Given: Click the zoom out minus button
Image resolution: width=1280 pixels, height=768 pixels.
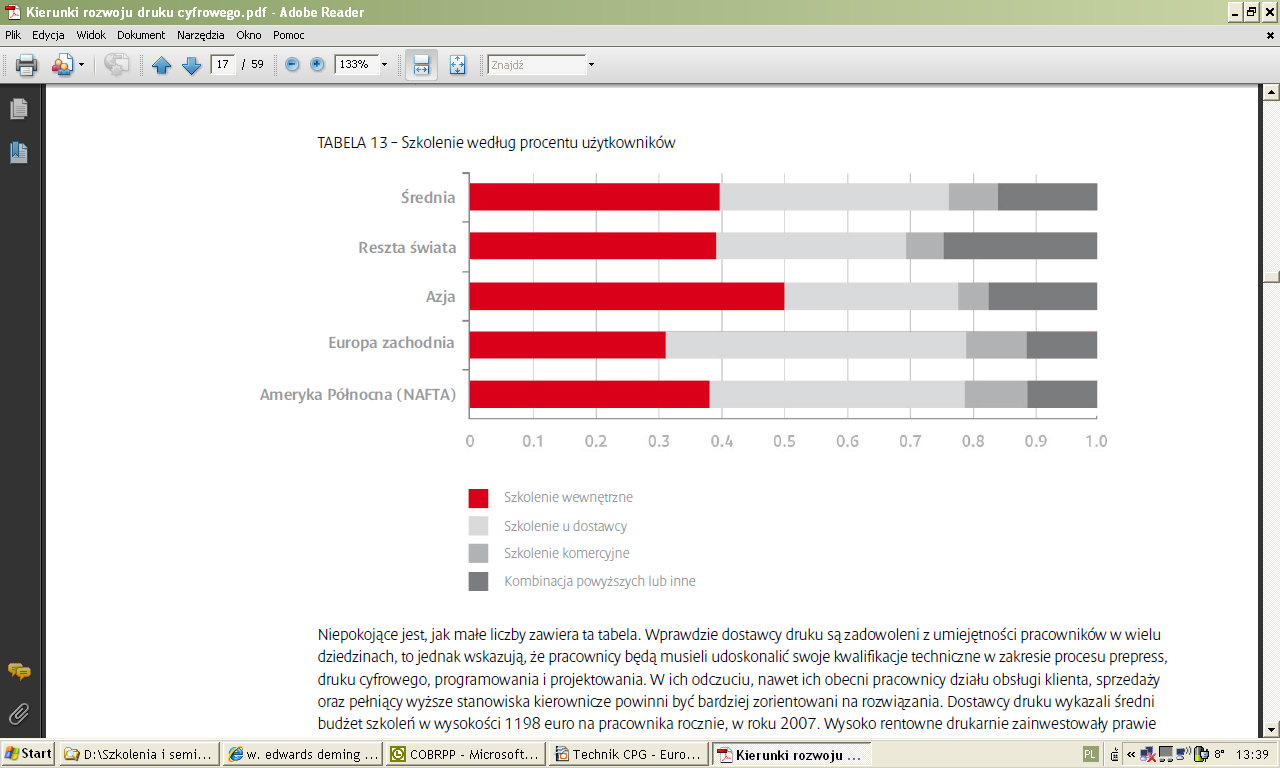Looking at the screenshot, I should coord(292,64).
